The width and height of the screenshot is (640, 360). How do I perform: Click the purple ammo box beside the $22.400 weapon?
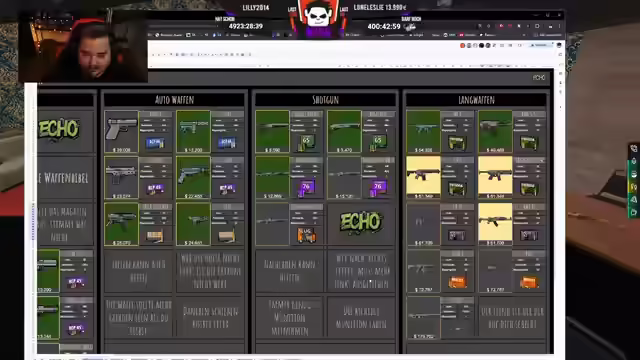[227, 189]
